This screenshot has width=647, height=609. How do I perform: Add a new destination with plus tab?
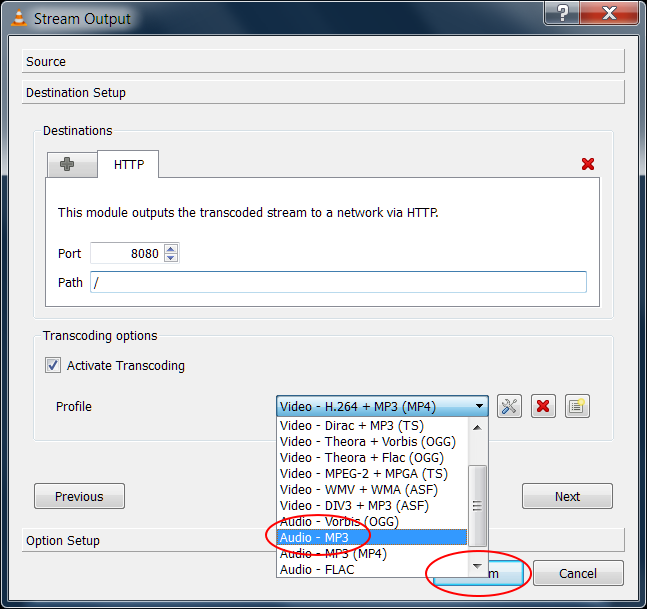pyautogui.click(x=72, y=164)
